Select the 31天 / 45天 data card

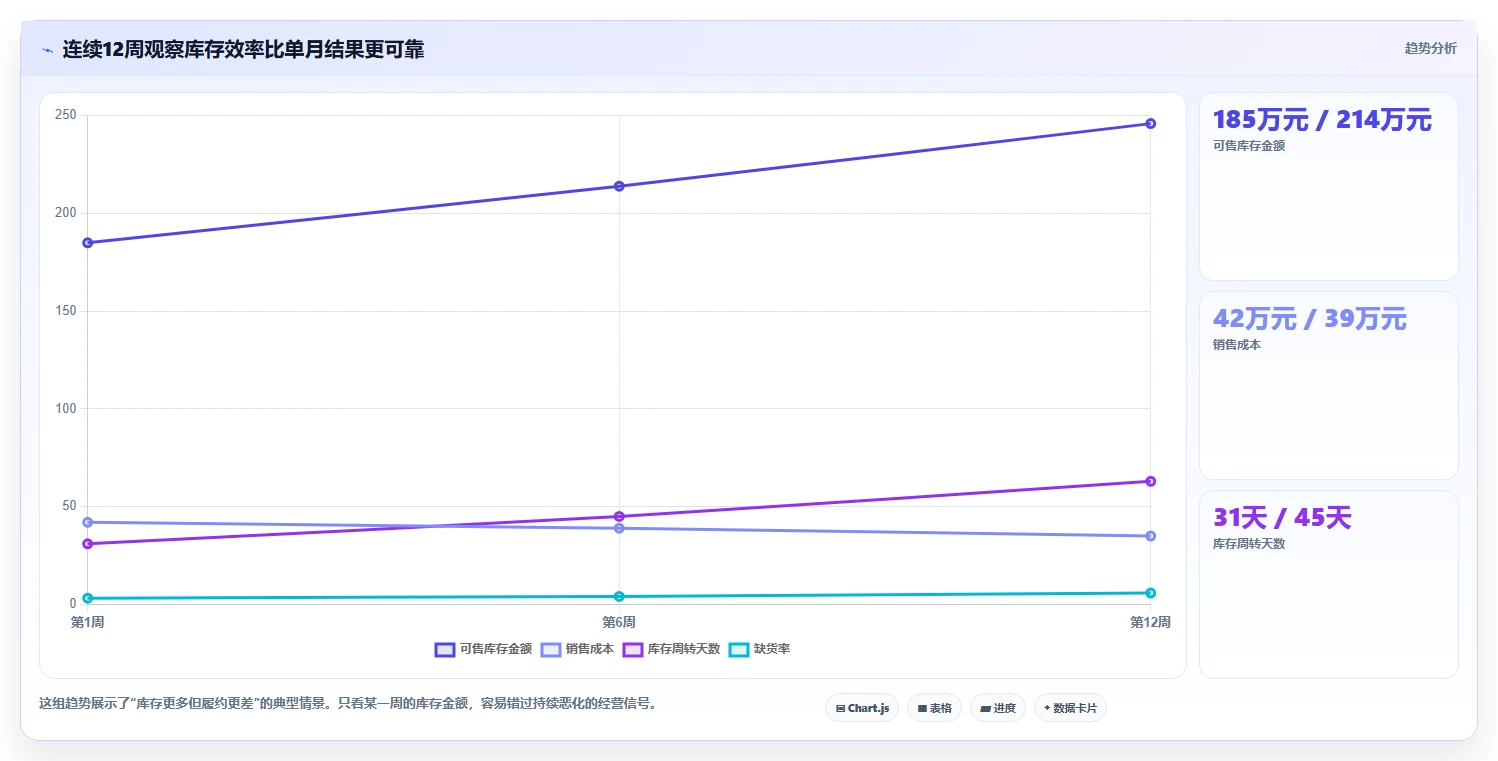click(x=1328, y=585)
